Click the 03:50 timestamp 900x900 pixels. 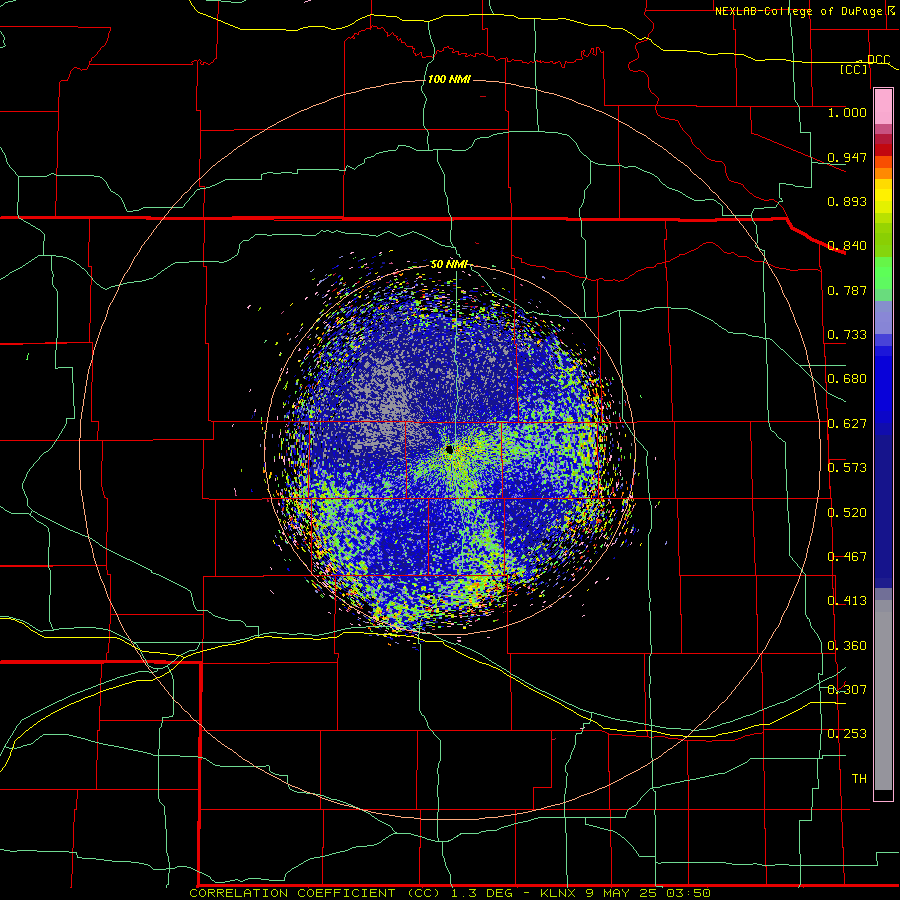(688, 893)
